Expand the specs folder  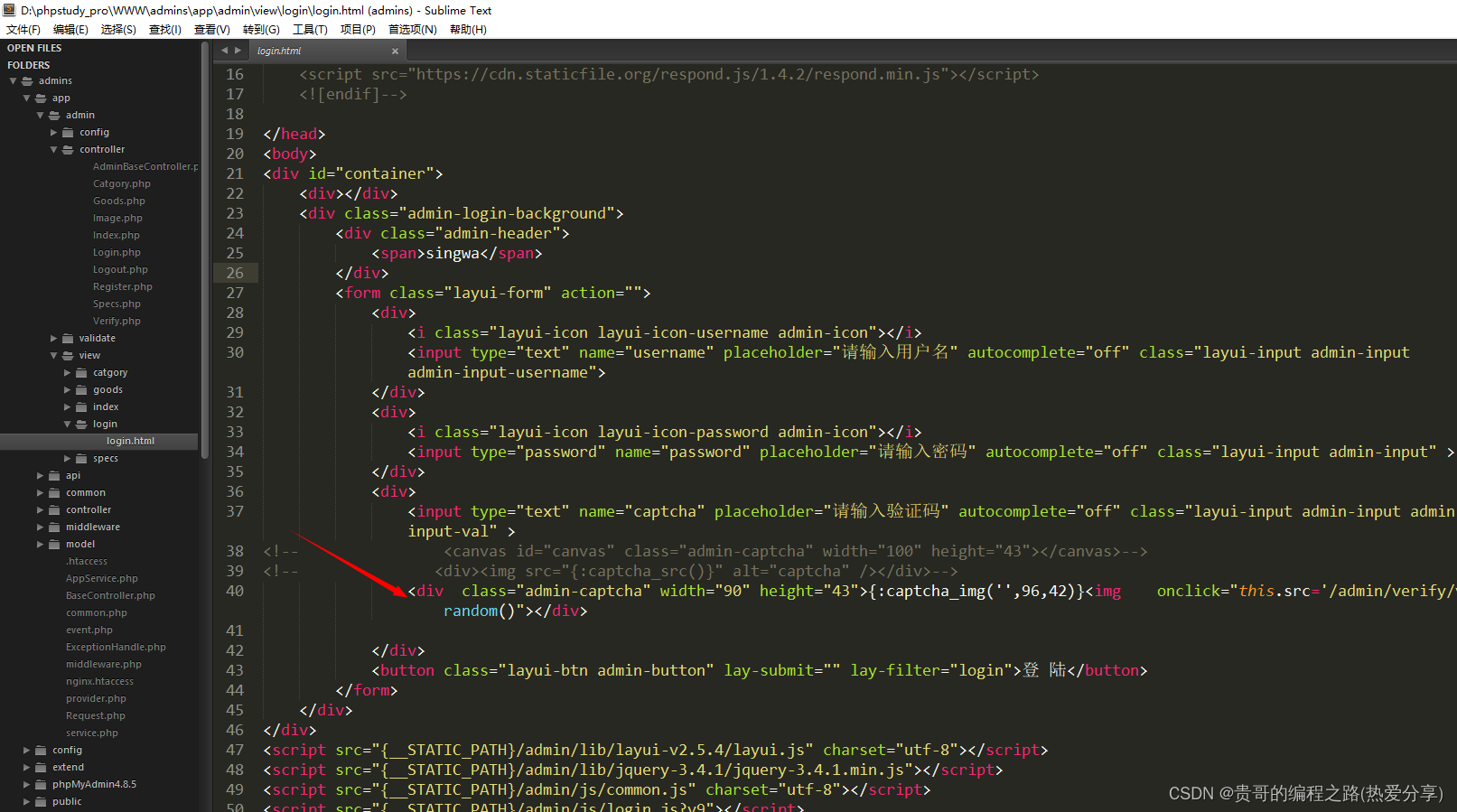pos(68,458)
